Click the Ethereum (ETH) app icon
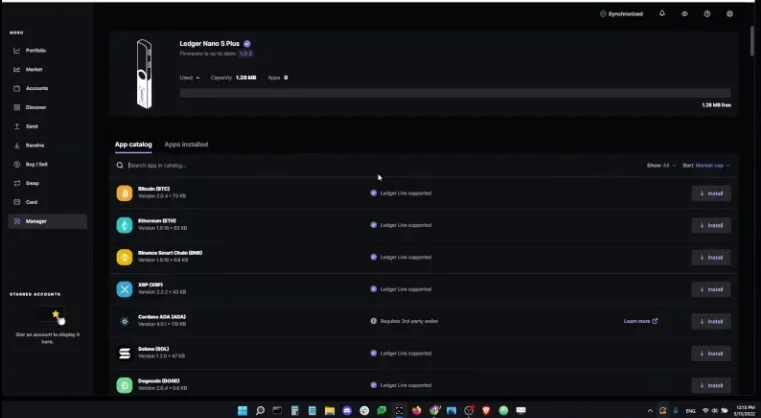The image size is (761, 418). pyautogui.click(x=124, y=225)
